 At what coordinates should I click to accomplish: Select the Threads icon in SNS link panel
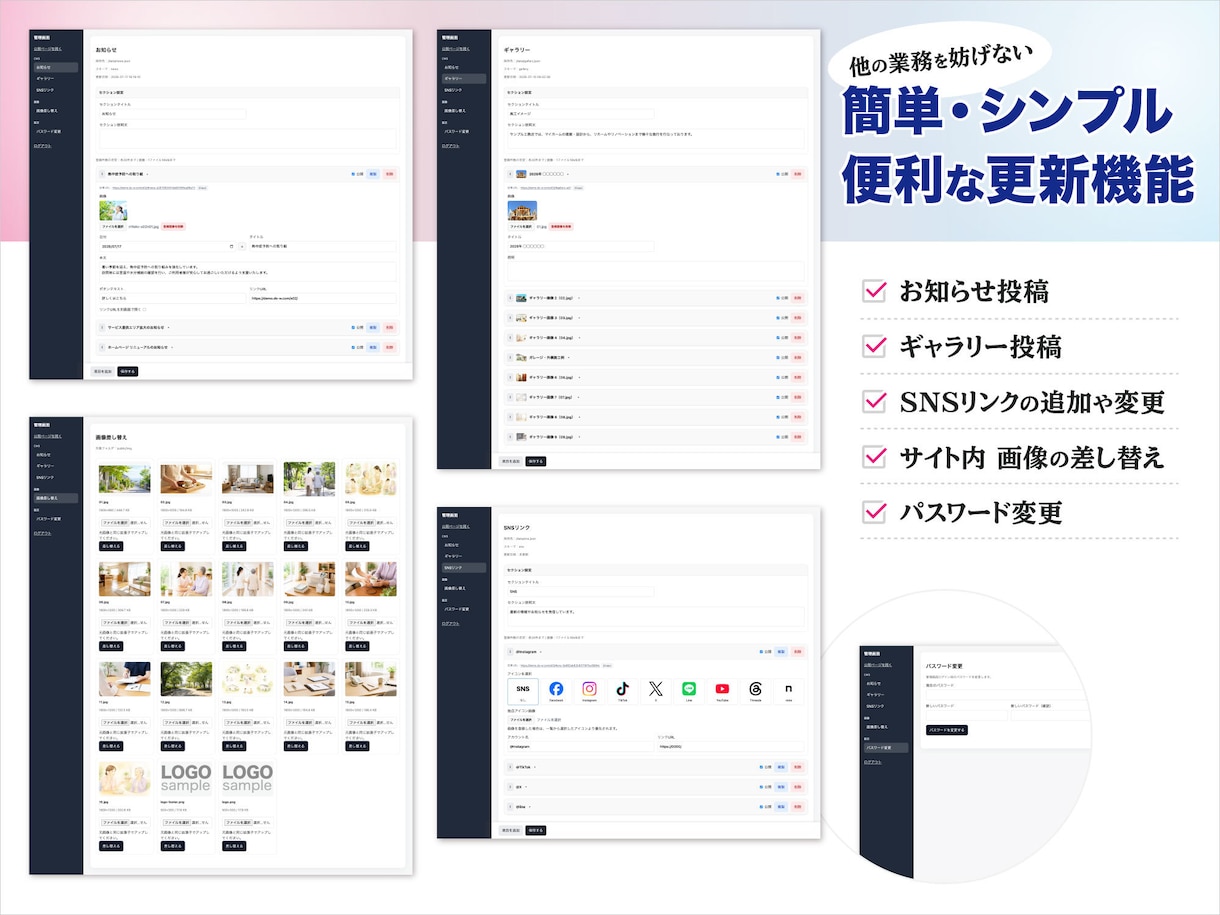(755, 692)
